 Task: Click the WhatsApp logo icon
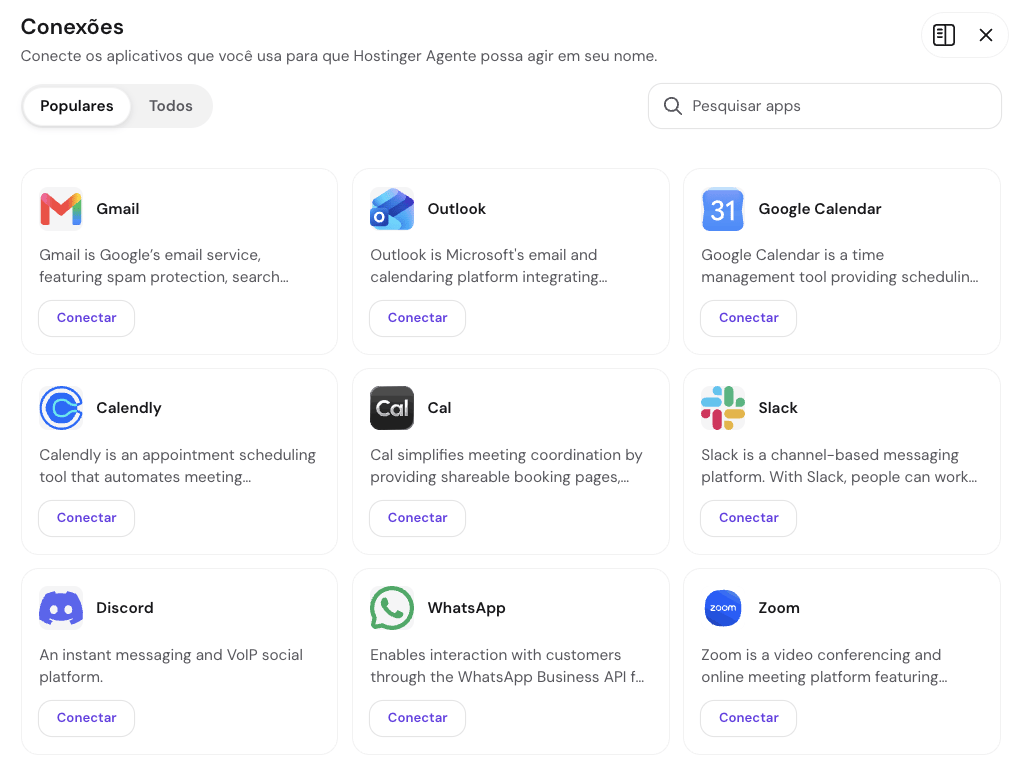click(x=392, y=608)
